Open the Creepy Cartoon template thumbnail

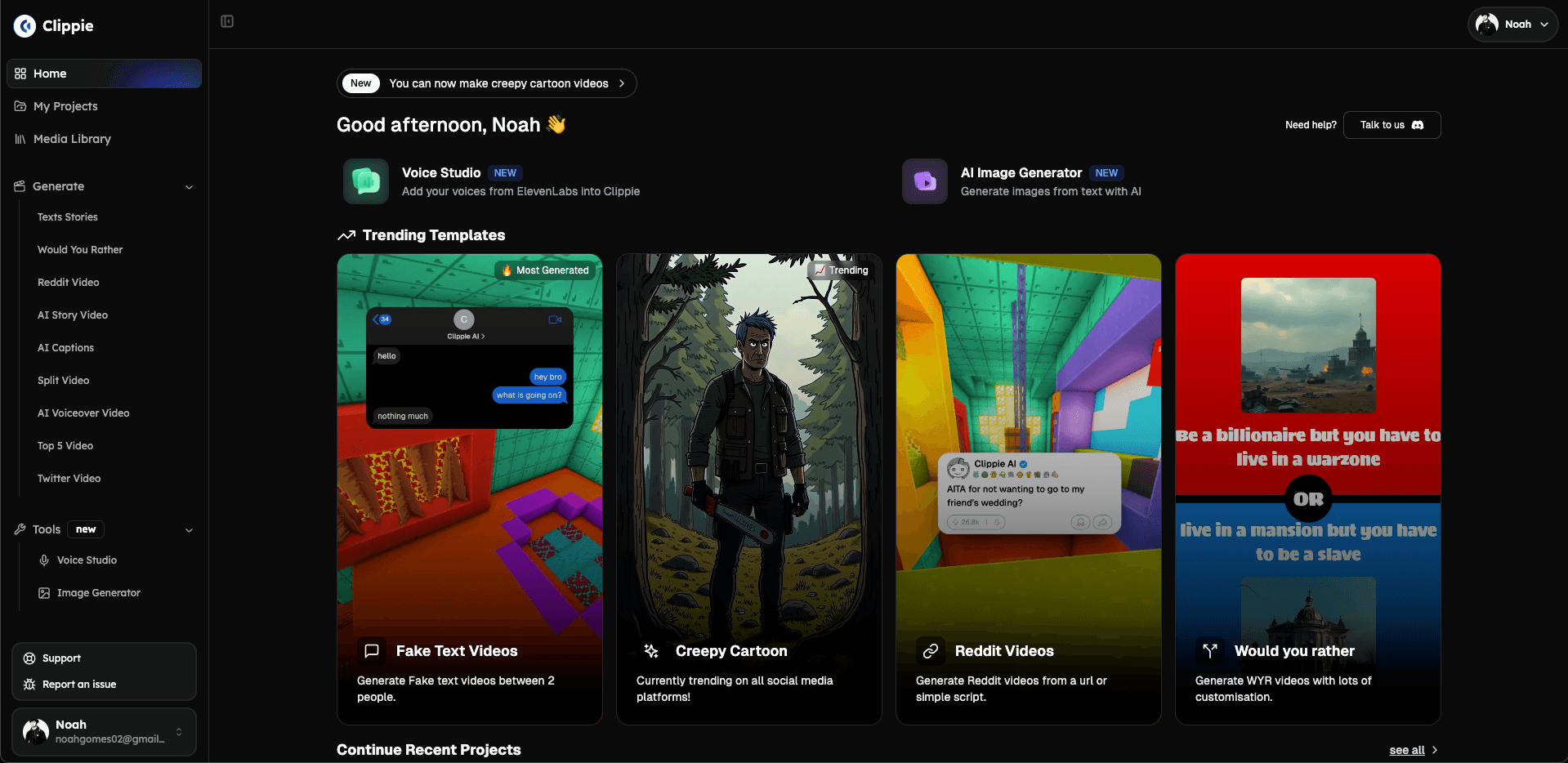749,489
